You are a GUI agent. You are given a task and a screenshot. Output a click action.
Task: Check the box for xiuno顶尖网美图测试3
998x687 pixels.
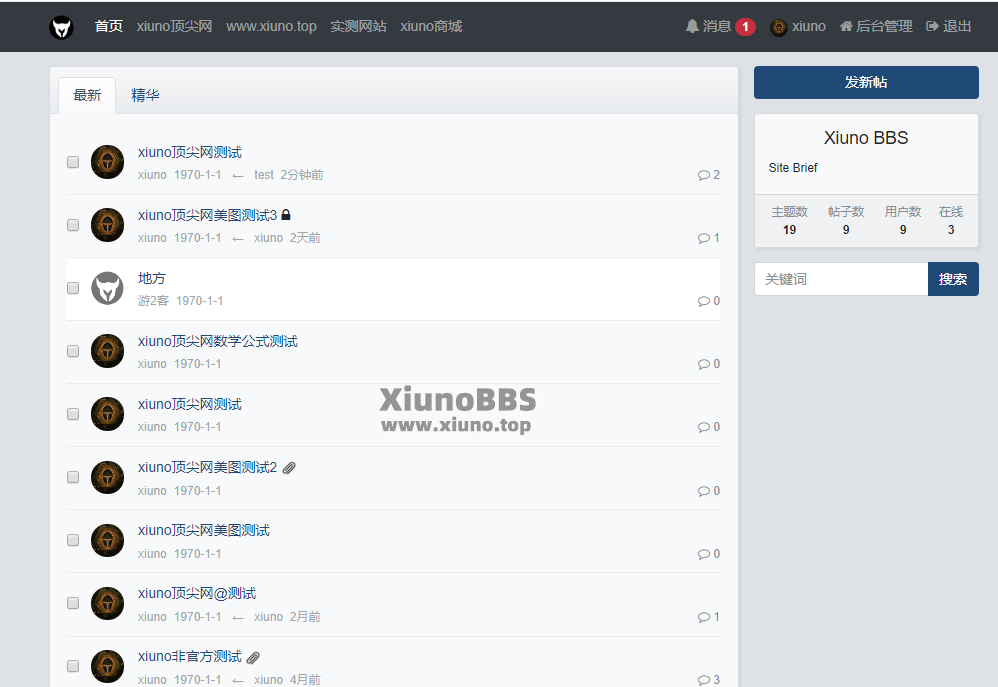(x=73, y=225)
